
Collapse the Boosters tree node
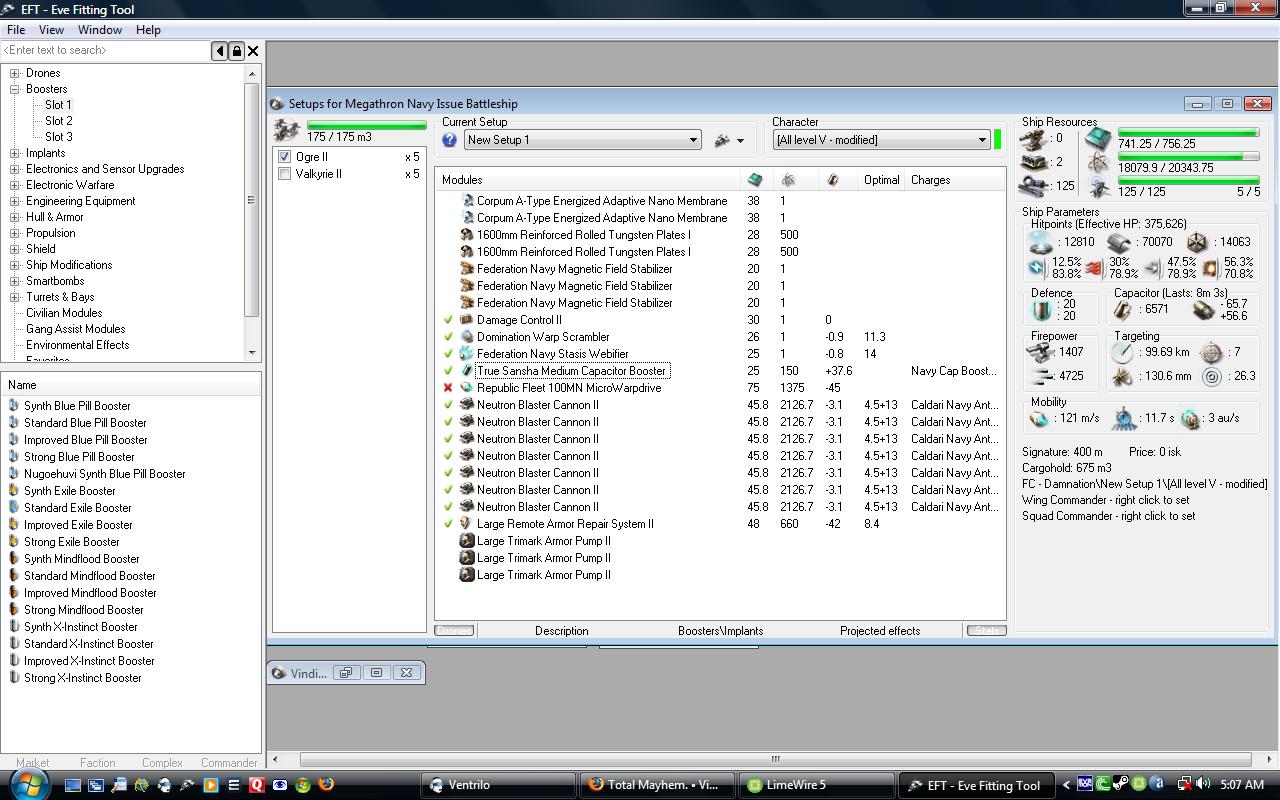tap(15, 89)
